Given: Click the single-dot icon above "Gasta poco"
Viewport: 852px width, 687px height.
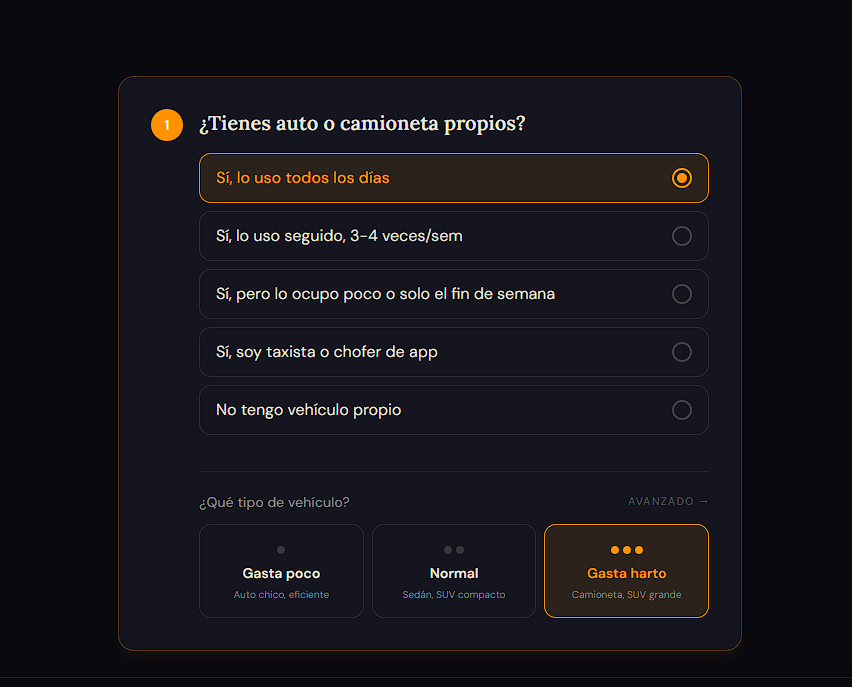Looking at the screenshot, I should (x=281, y=550).
